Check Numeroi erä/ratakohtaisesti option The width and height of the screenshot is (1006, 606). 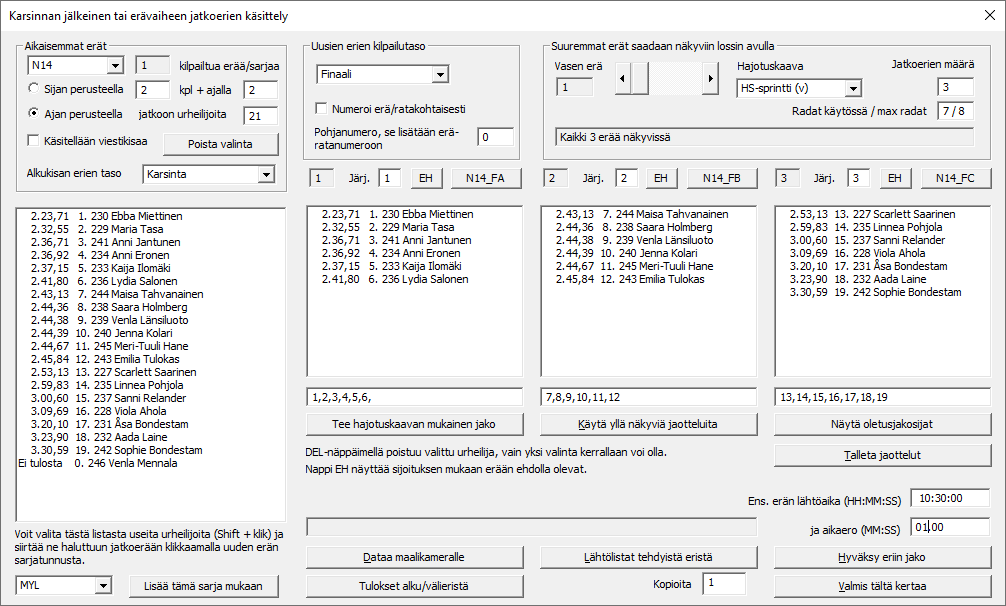pos(322,109)
